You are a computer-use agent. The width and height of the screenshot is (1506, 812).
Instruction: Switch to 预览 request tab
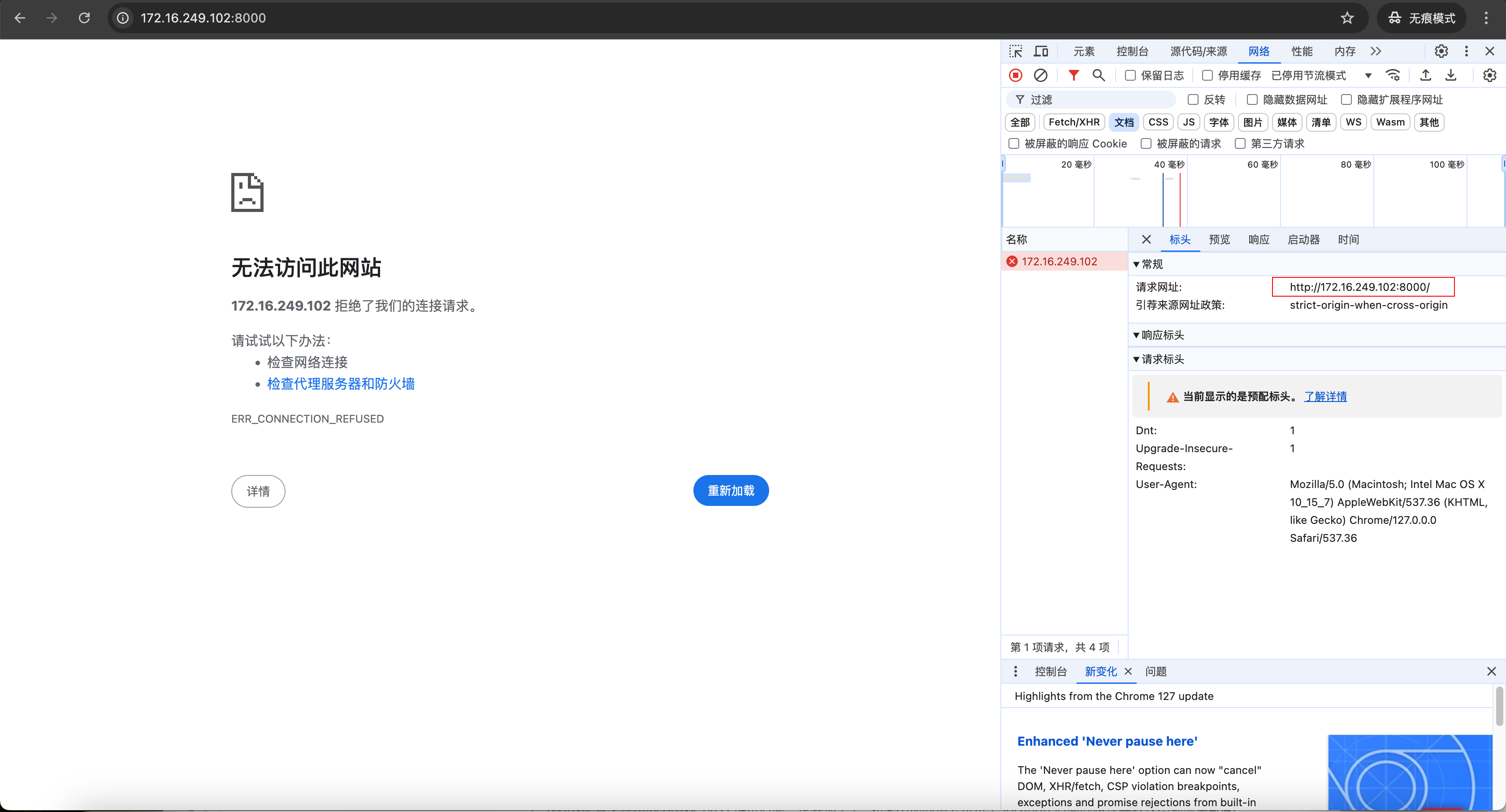1219,240
